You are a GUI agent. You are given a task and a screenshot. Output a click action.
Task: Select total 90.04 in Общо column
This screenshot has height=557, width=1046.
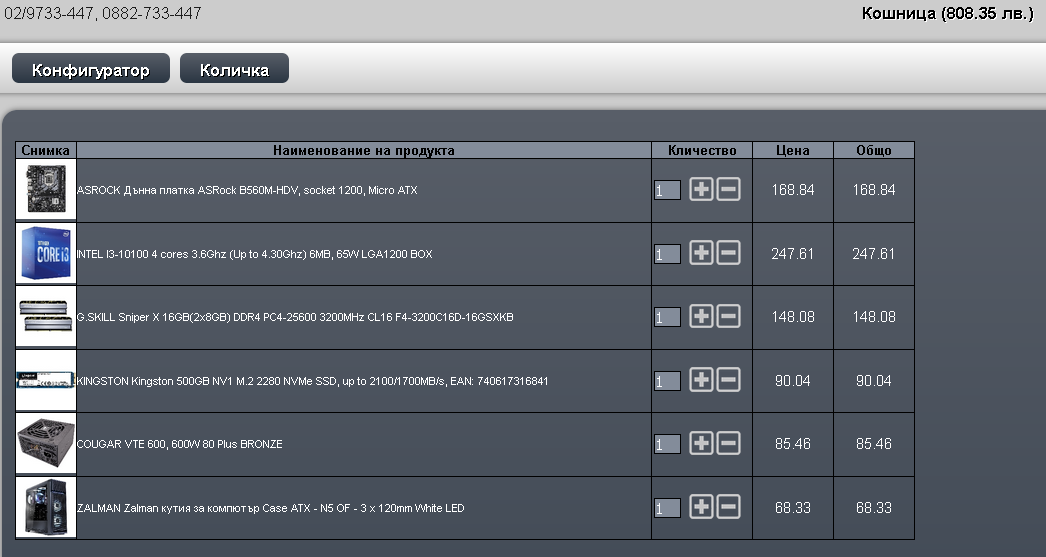pos(874,381)
